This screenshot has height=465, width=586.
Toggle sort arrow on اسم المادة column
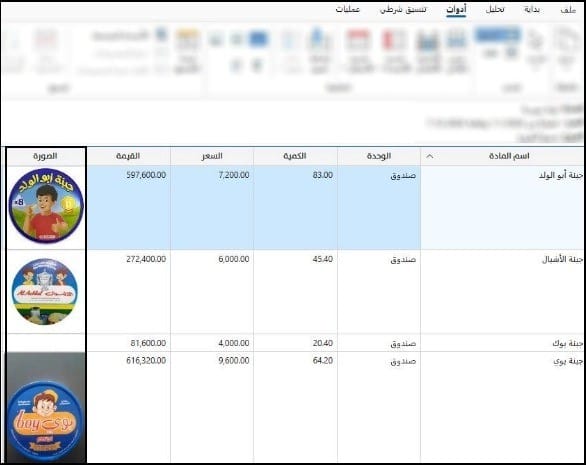(x=430, y=156)
